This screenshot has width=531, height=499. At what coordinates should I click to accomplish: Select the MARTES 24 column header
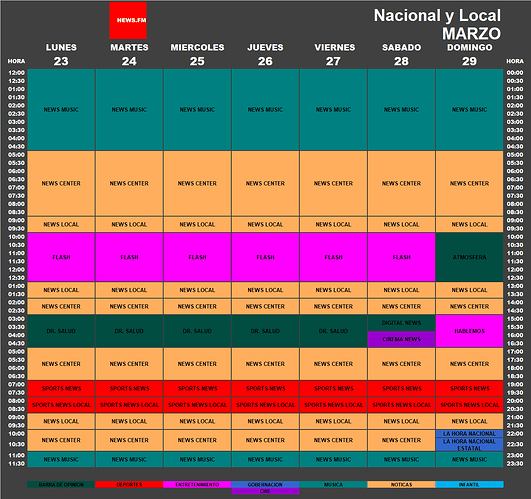point(129,54)
